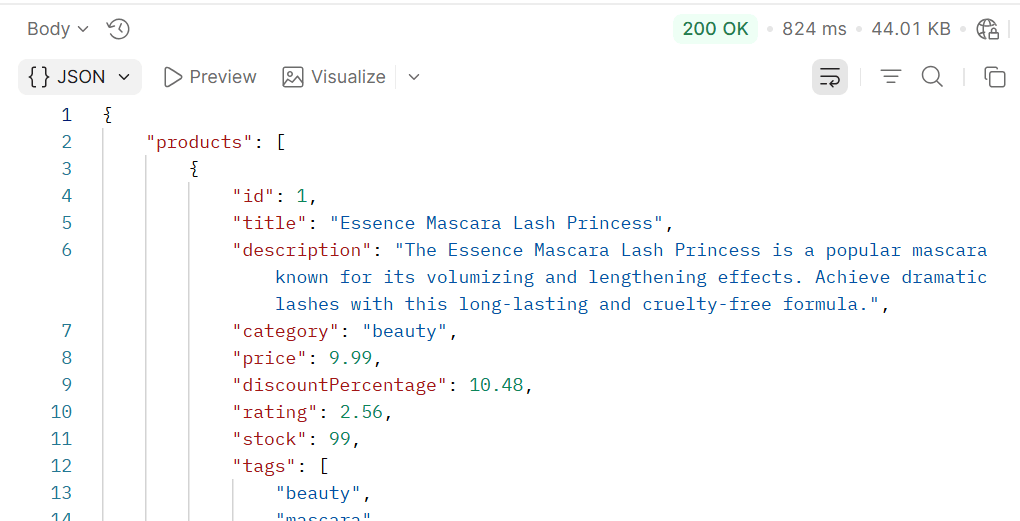Click the "Essence Mascara Lash Princess" title value
This screenshot has height=521, width=1020.
[x=496, y=223]
